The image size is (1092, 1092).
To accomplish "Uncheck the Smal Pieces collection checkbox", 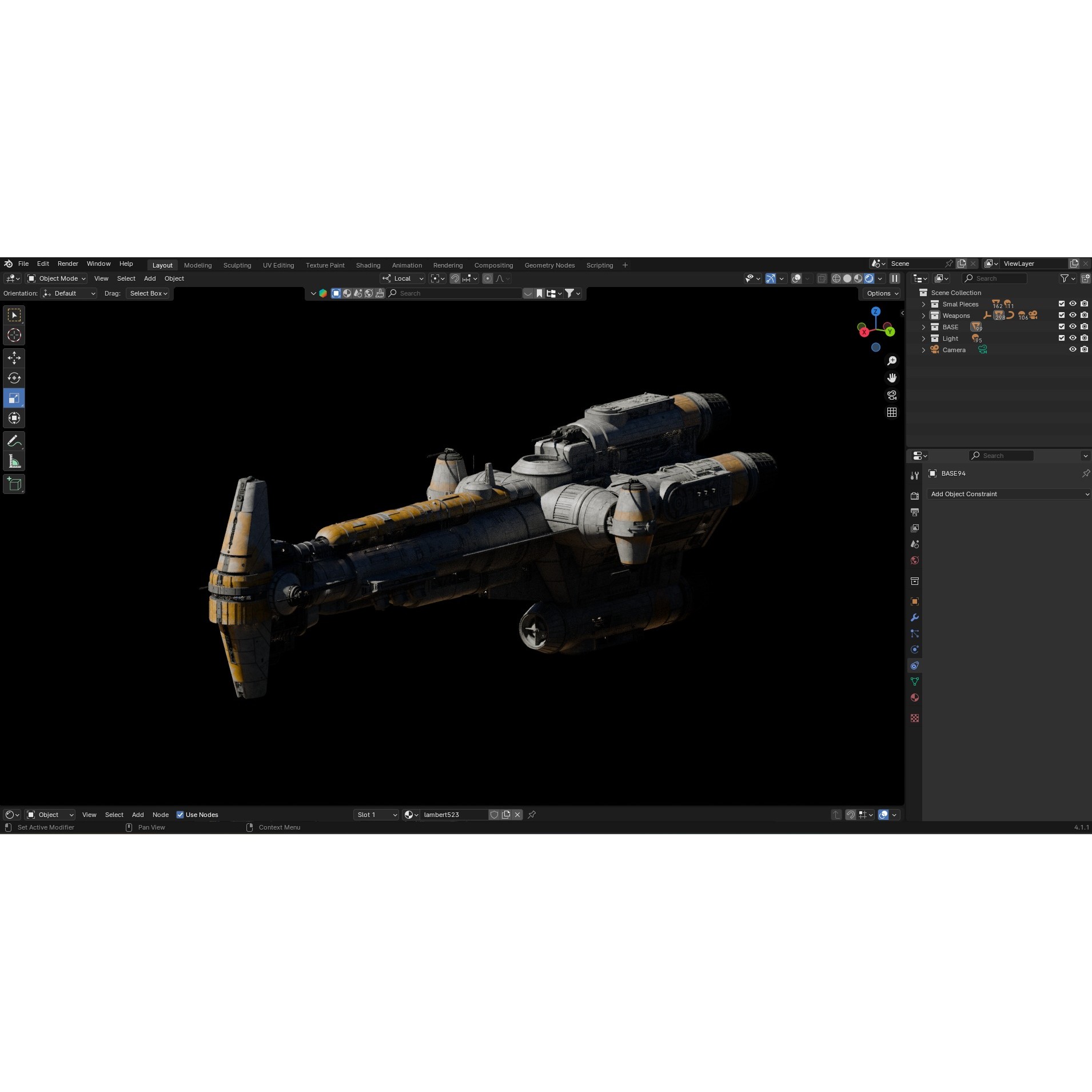I will [x=1062, y=304].
